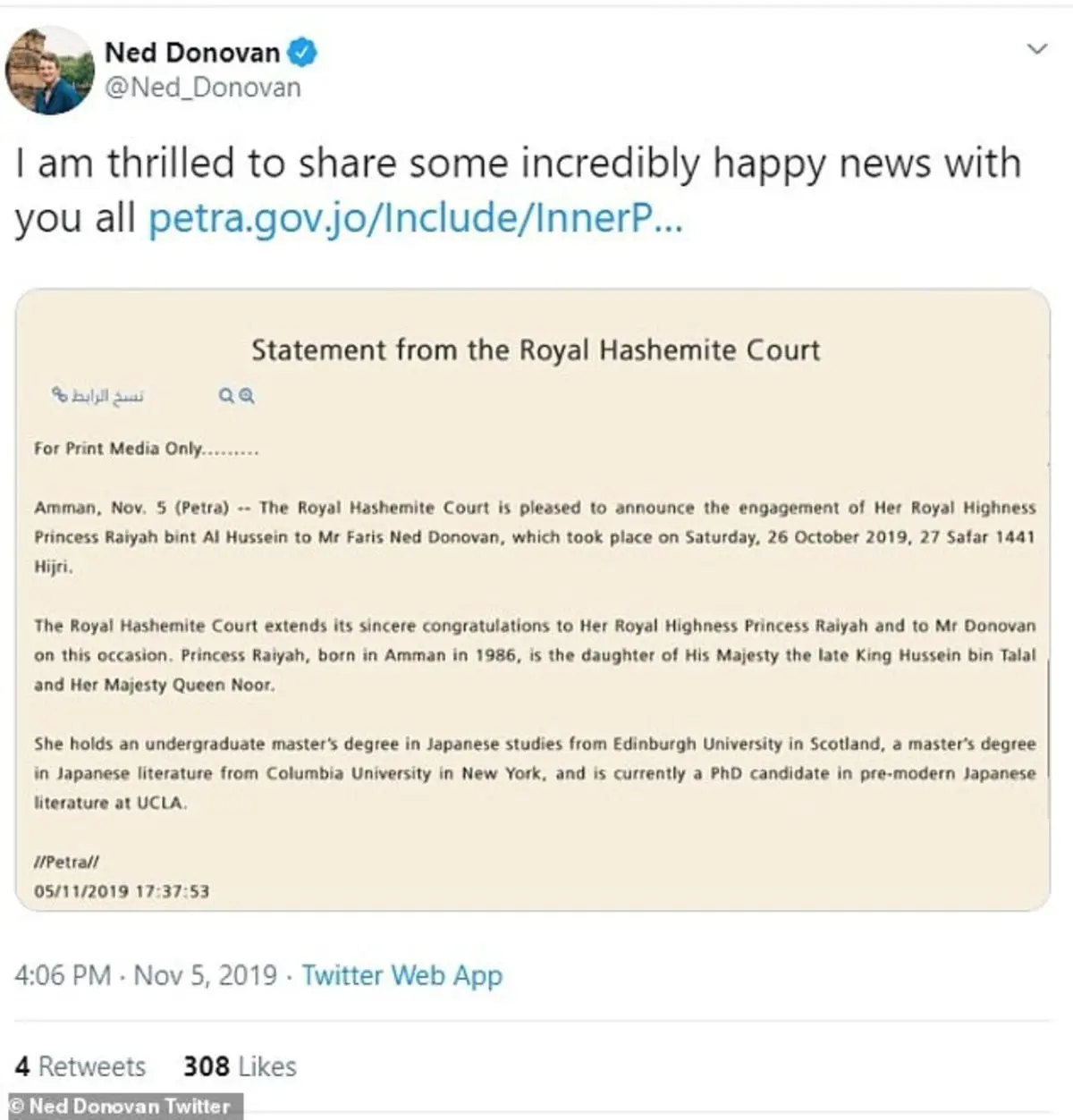Click the Ned Donovan display name
Viewport: 1073px width, 1120px height.
pyautogui.click(x=192, y=53)
